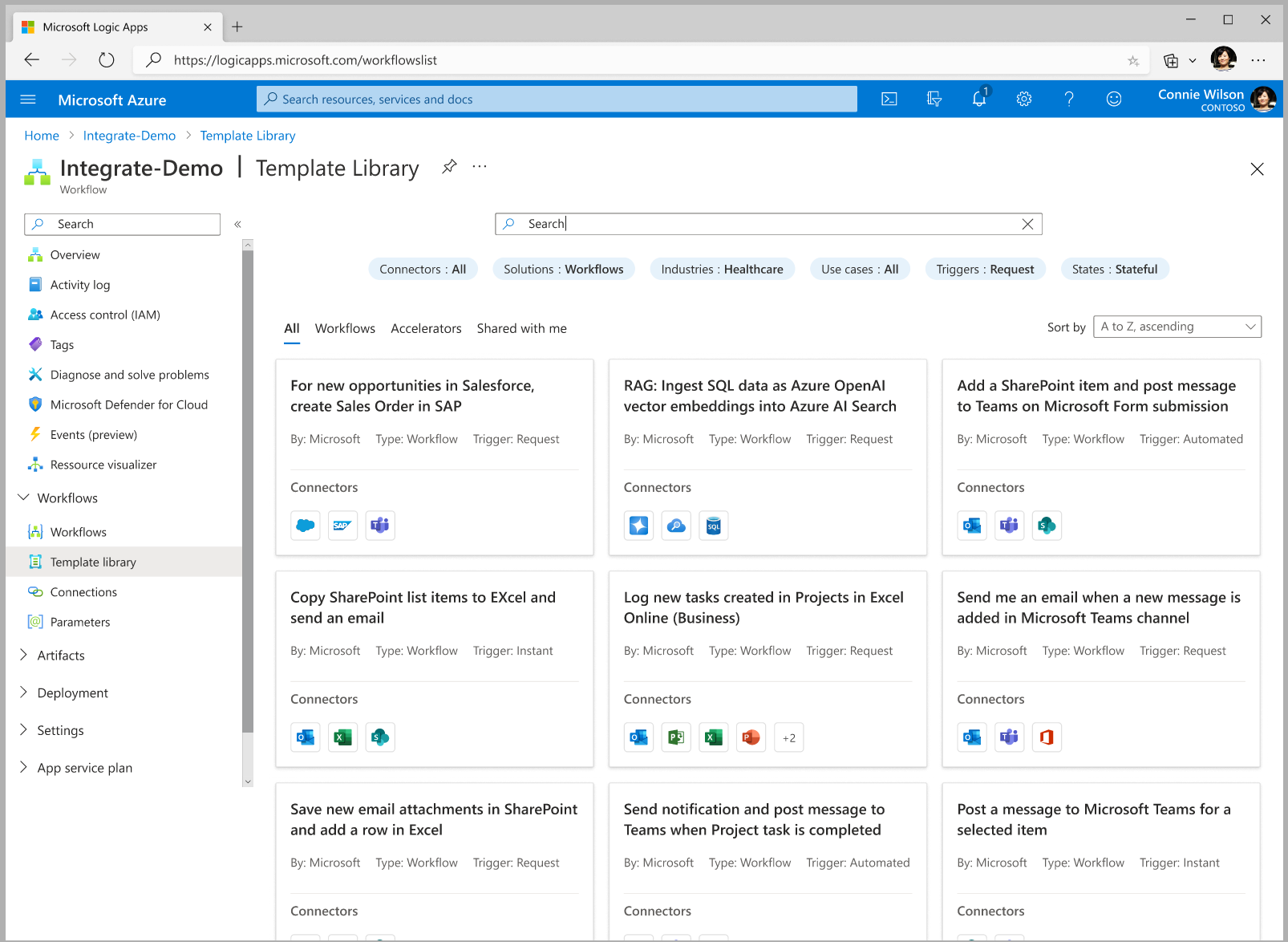Open the Integrate-Demo breadcrumb link
Viewport: 1288px width, 942px height.
(x=129, y=135)
